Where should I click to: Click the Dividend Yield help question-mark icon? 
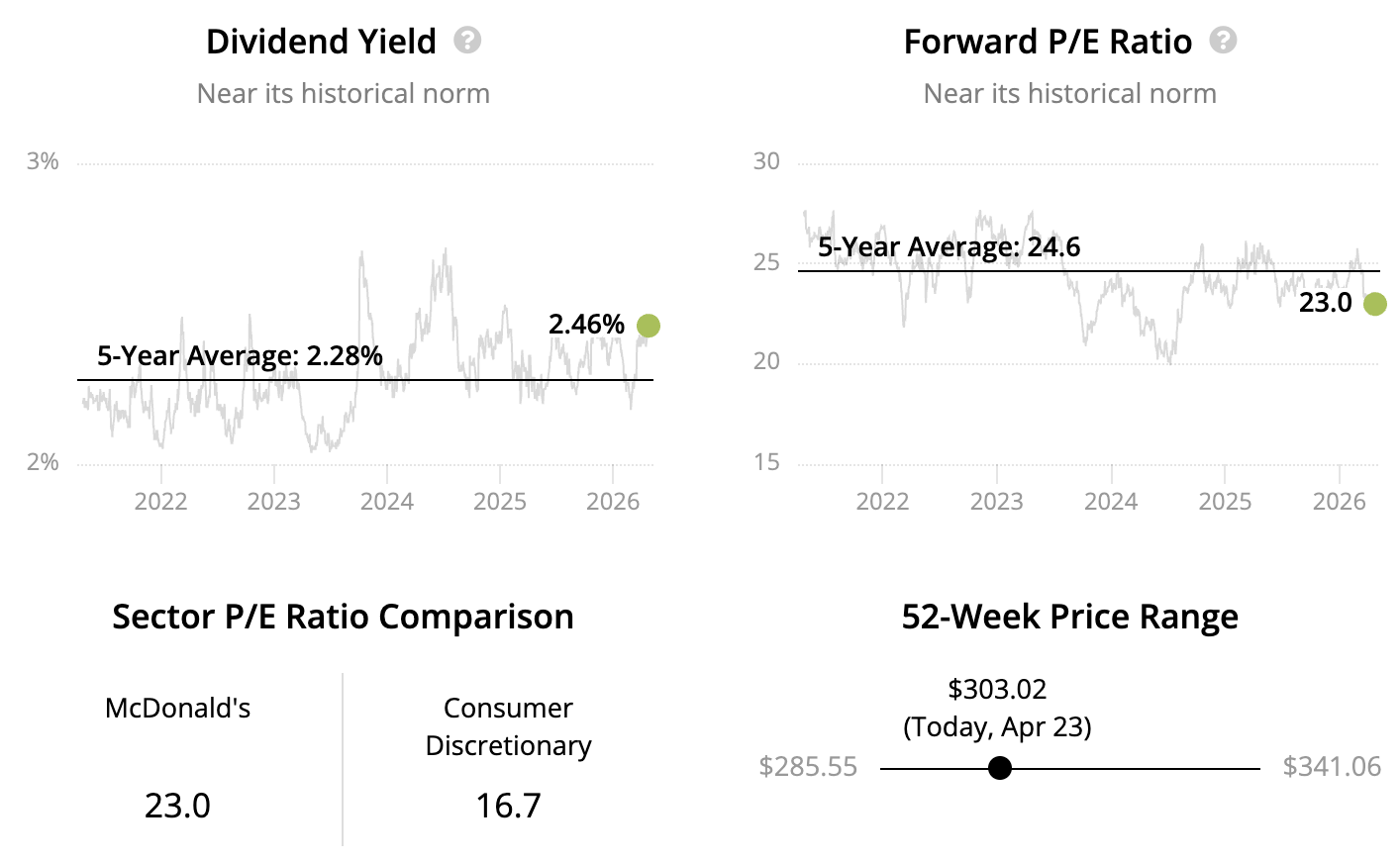click(x=467, y=41)
